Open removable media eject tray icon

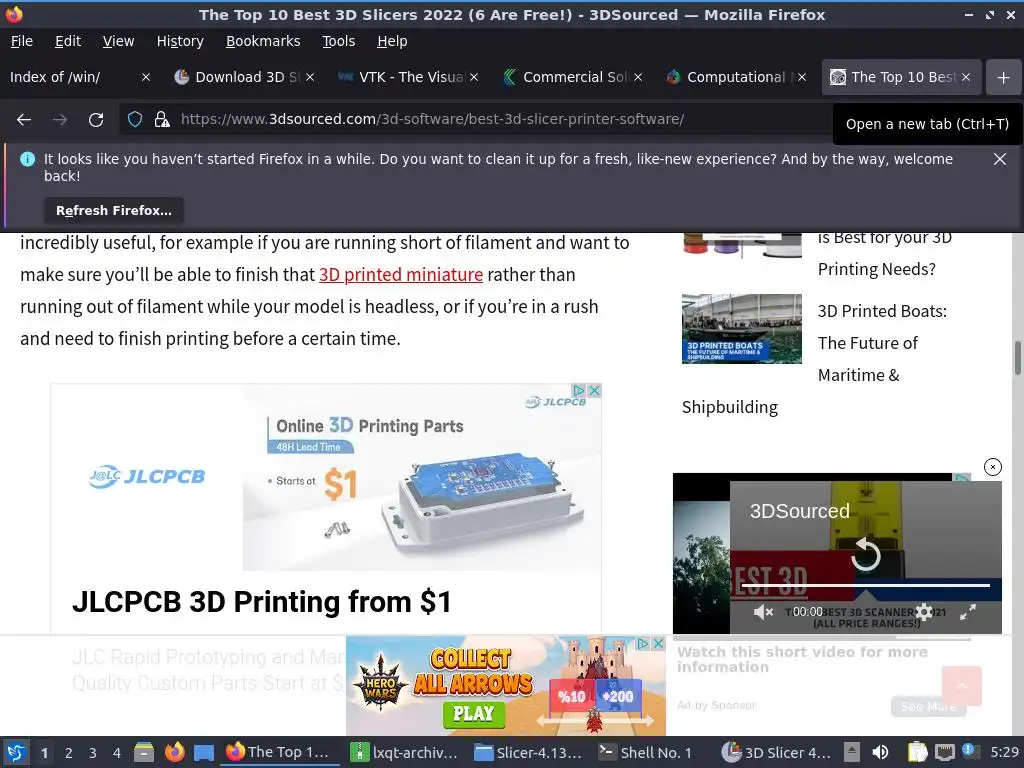click(x=852, y=752)
